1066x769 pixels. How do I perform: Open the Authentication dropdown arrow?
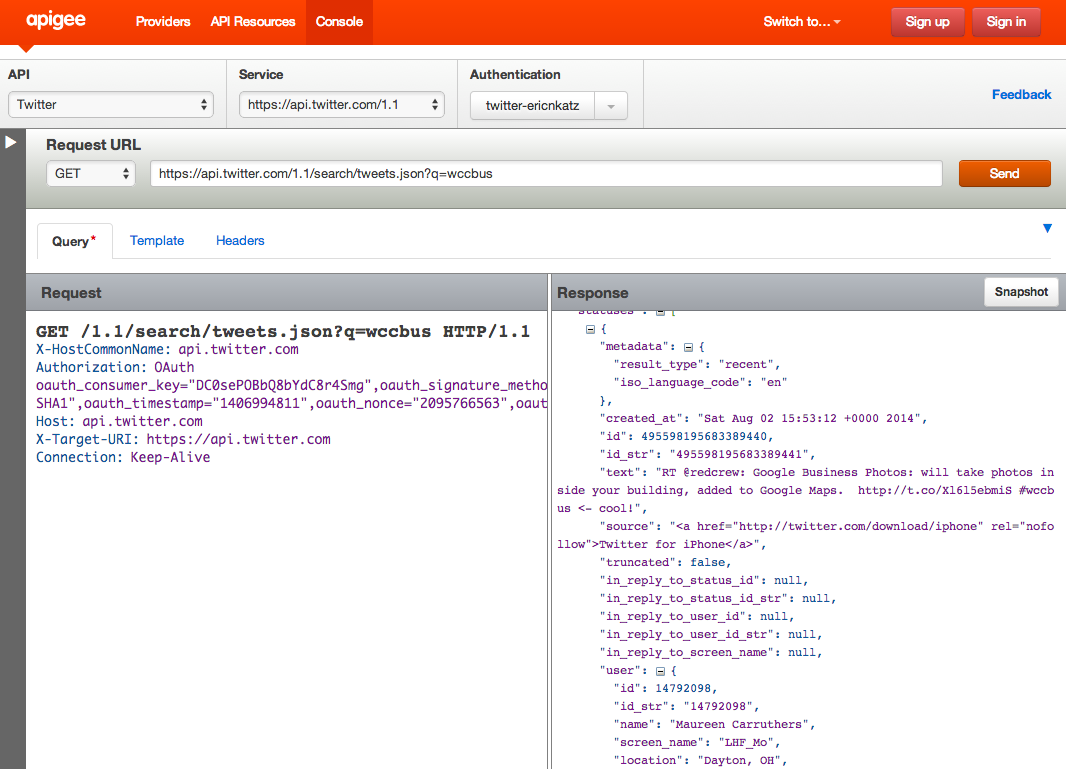pos(611,106)
